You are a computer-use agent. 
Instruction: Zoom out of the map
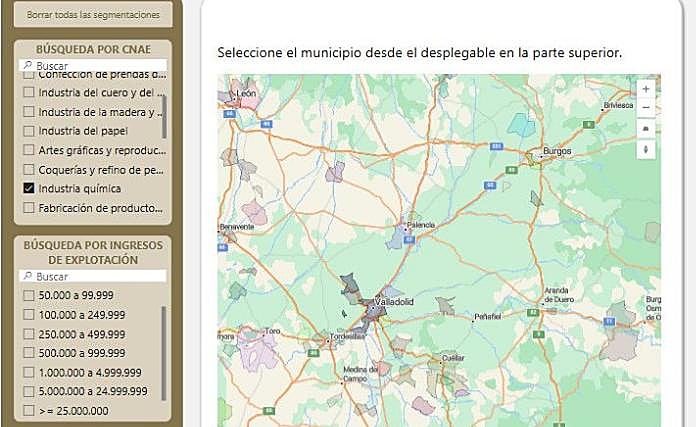pyautogui.click(x=646, y=108)
